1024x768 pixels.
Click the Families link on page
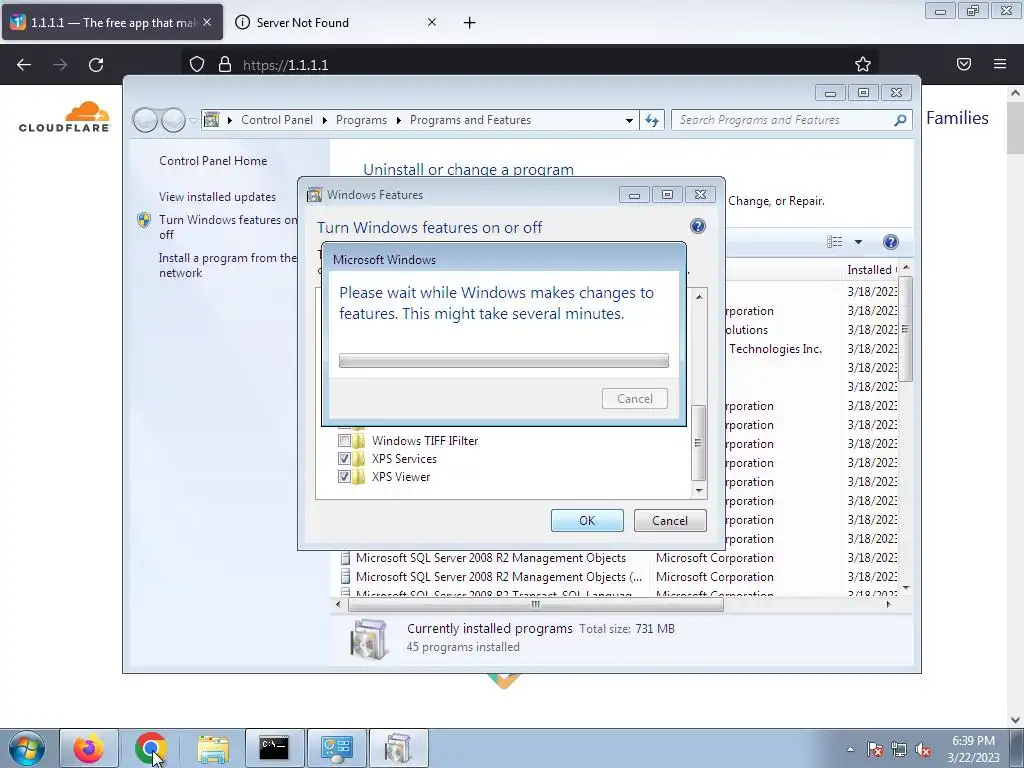[957, 118]
